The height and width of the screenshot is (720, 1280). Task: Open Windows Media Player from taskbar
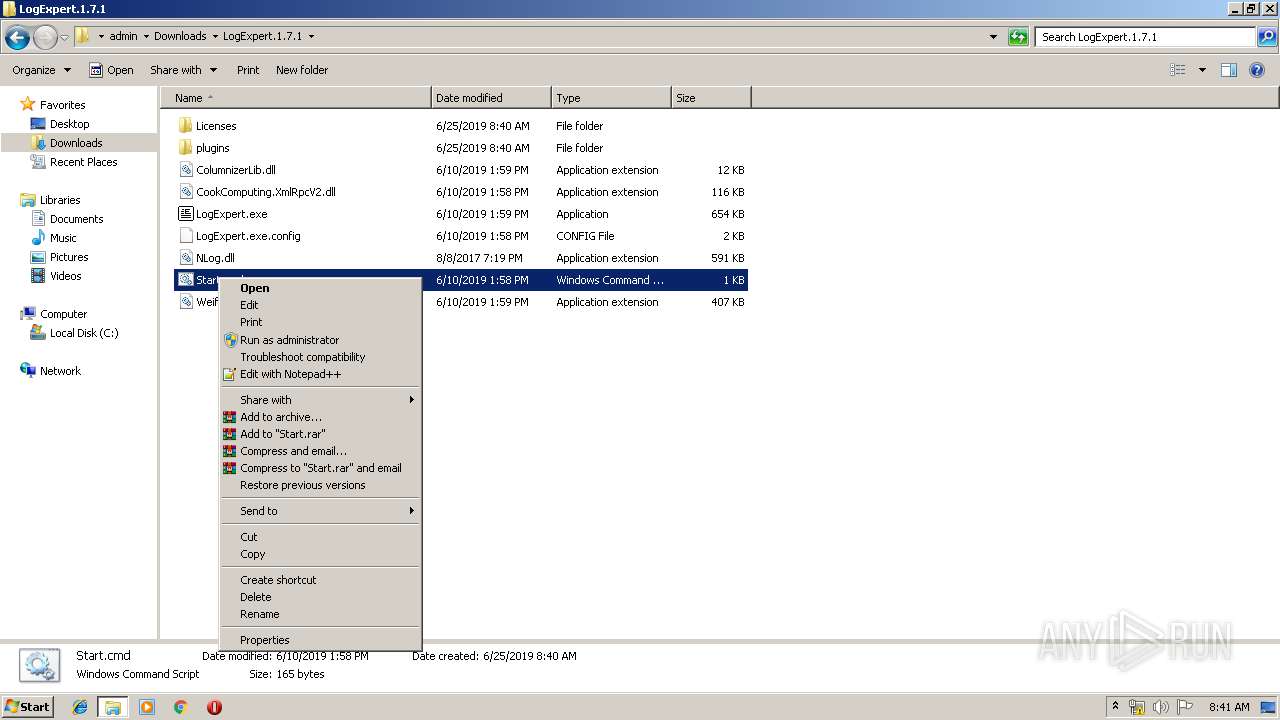(147, 707)
